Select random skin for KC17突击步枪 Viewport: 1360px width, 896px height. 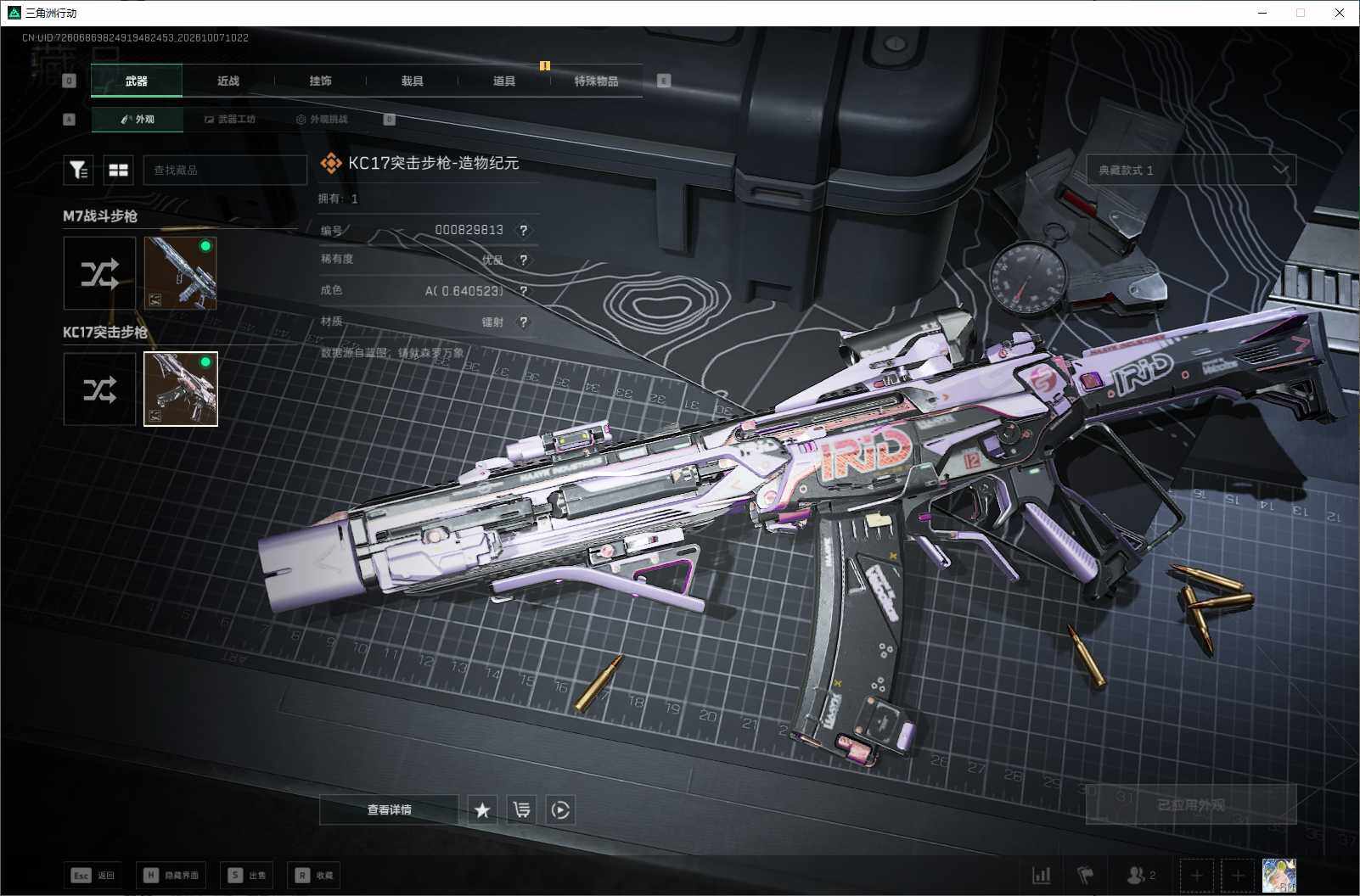99,389
